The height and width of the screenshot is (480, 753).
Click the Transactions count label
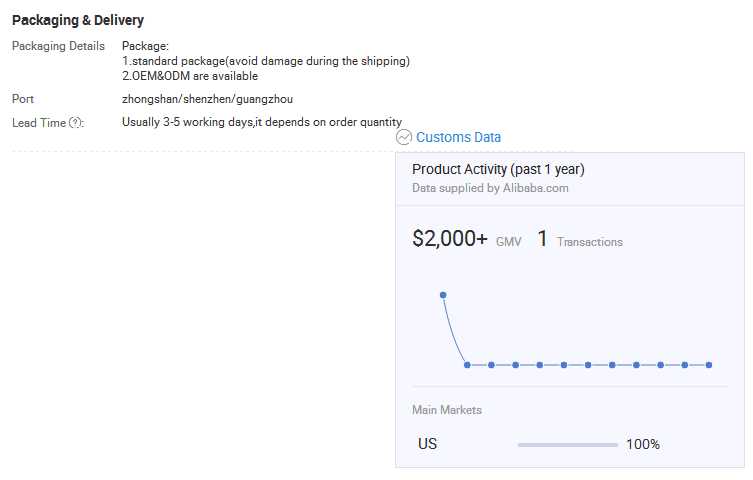click(x=589, y=242)
